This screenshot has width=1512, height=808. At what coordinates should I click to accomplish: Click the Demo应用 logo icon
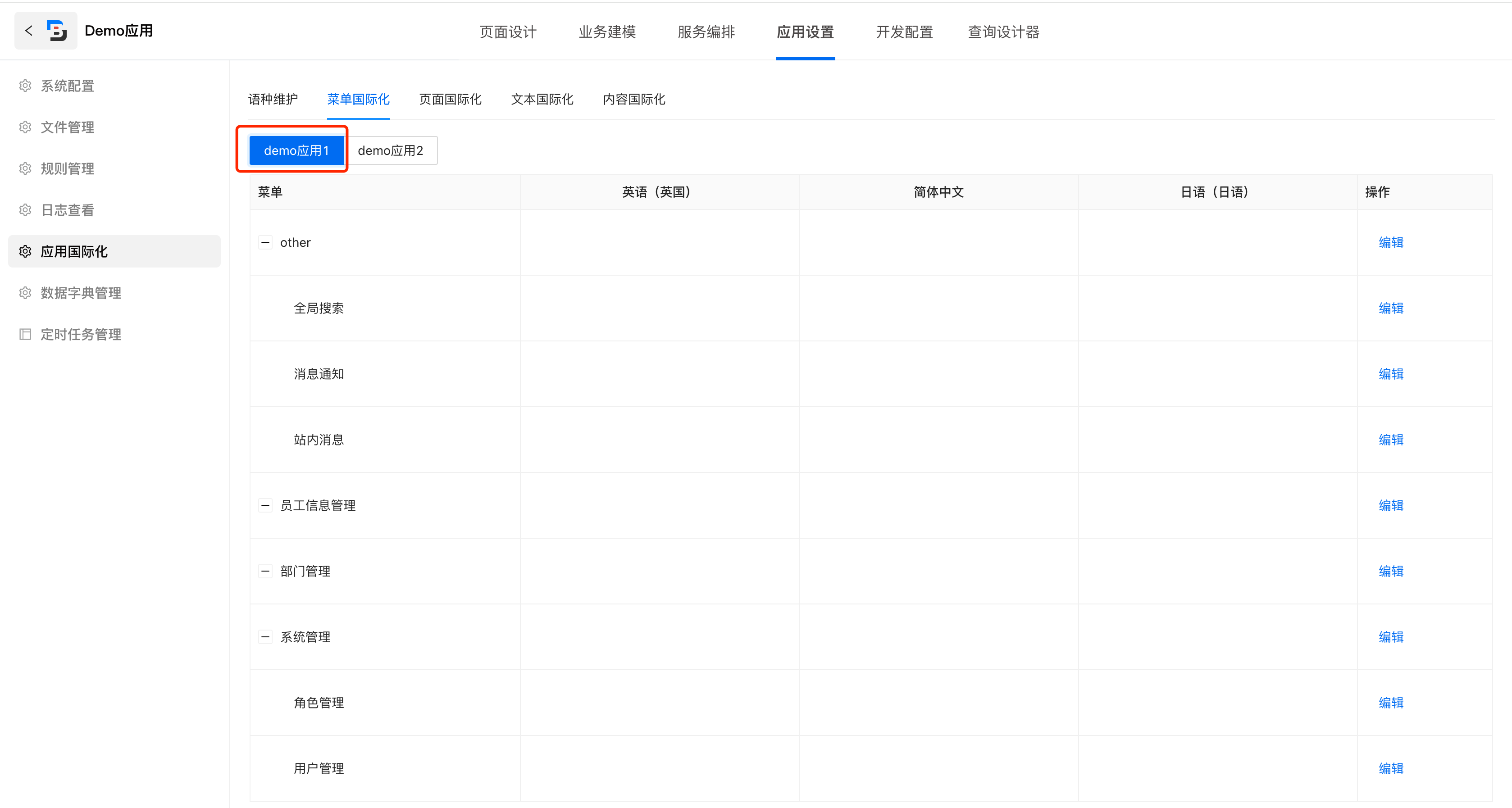point(57,31)
